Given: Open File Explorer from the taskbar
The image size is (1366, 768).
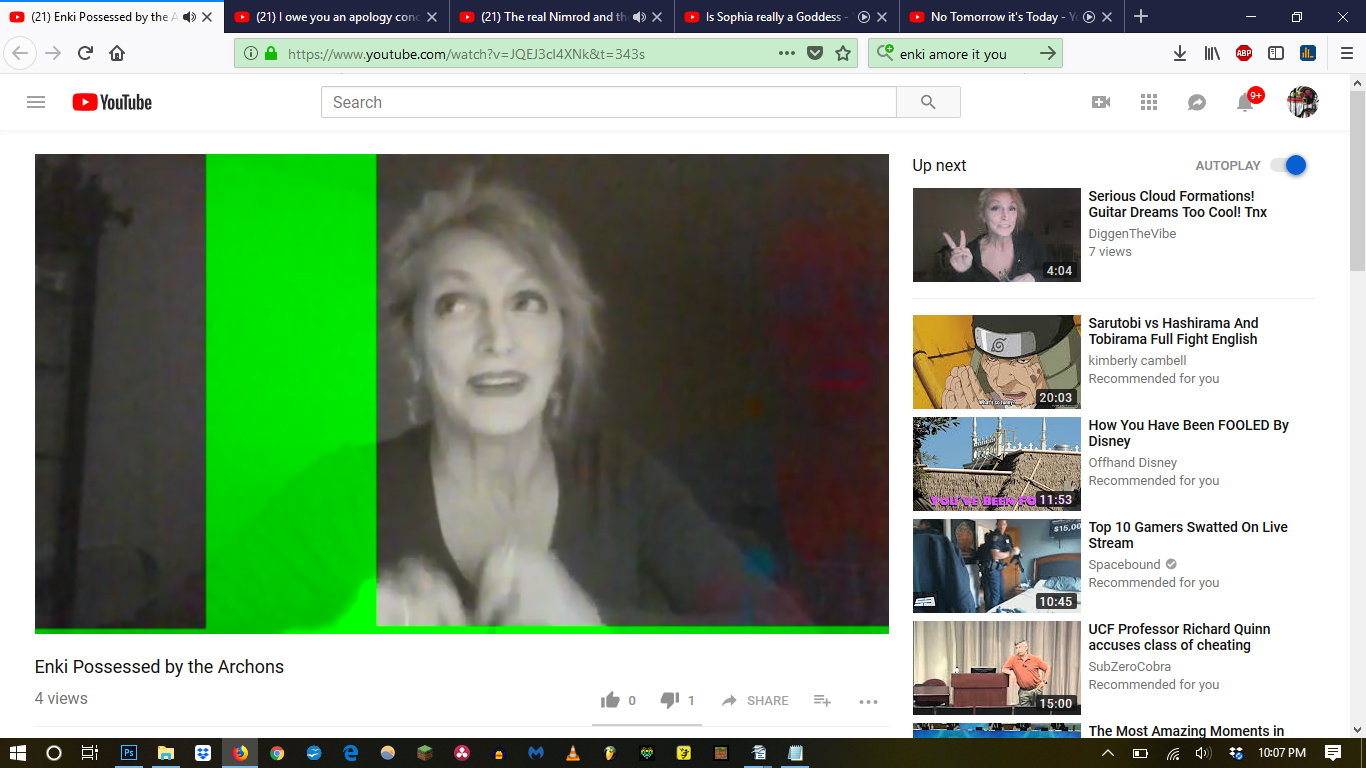Looking at the screenshot, I should pos(166,753).
